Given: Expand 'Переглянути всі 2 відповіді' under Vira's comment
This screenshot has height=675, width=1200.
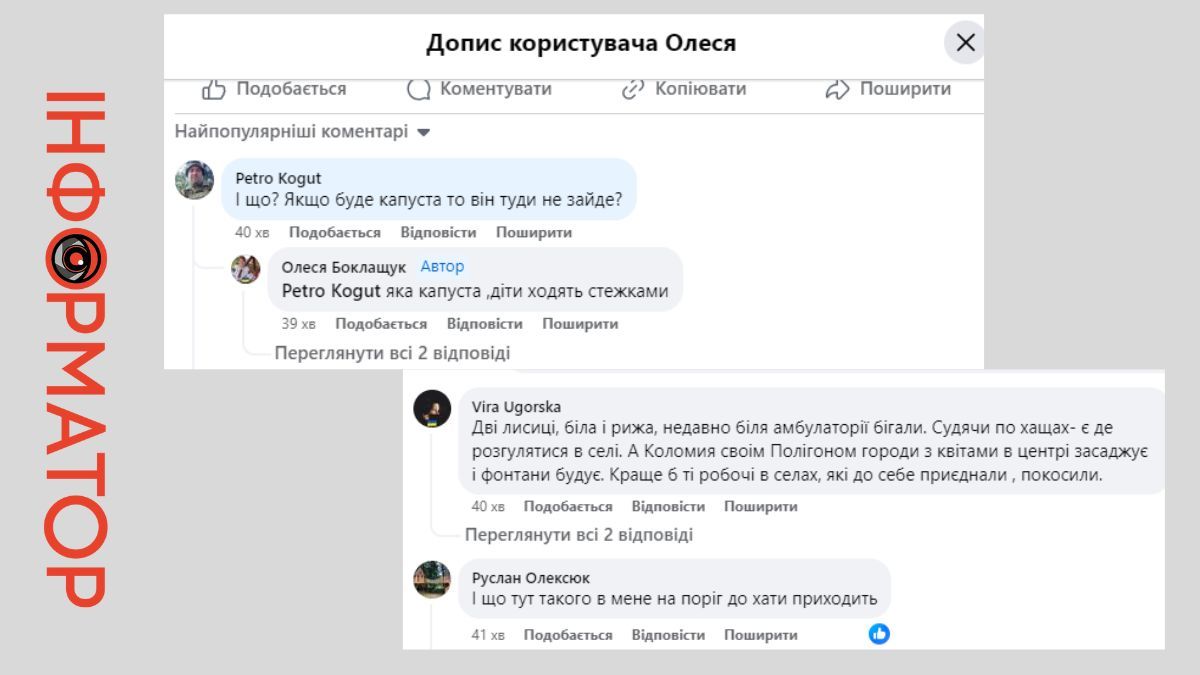Looking at the screenshot, I should [582, 536].
